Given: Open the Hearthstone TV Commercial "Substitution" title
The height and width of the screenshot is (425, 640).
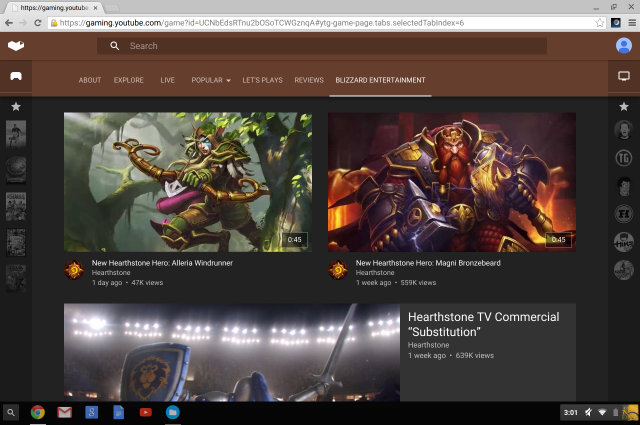Looking at the screenshot, I should (x=483, y=324).
